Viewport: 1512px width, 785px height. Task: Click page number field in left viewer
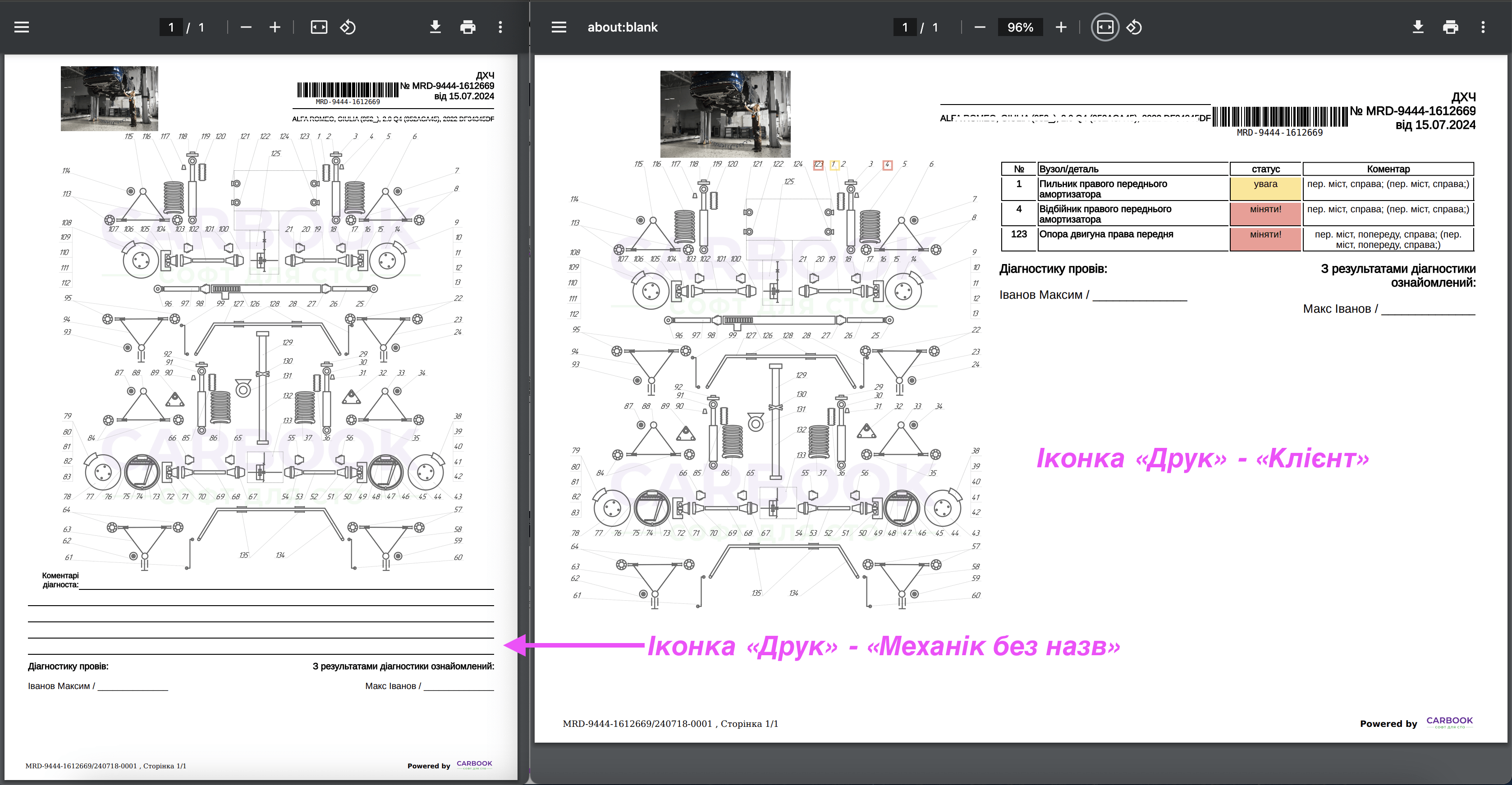point(171,27)
